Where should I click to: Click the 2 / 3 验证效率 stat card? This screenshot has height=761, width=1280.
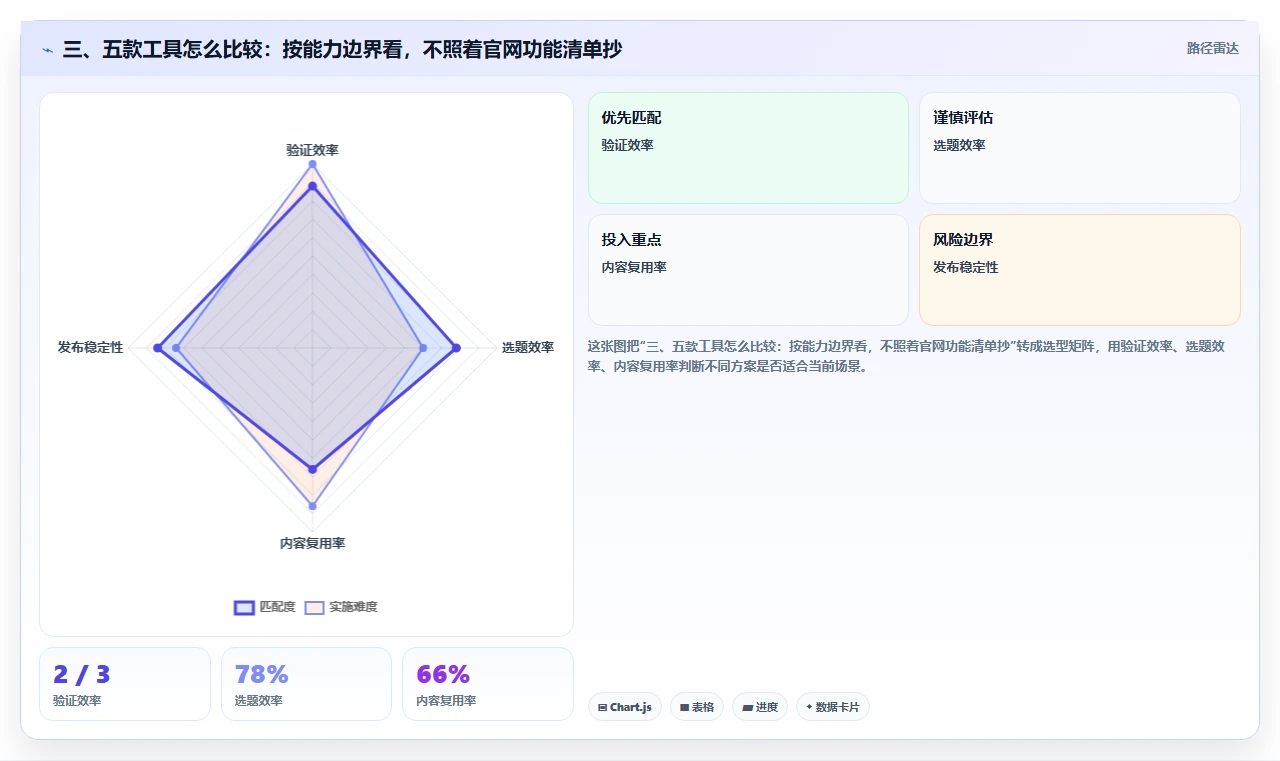click(x=125, y=684)
